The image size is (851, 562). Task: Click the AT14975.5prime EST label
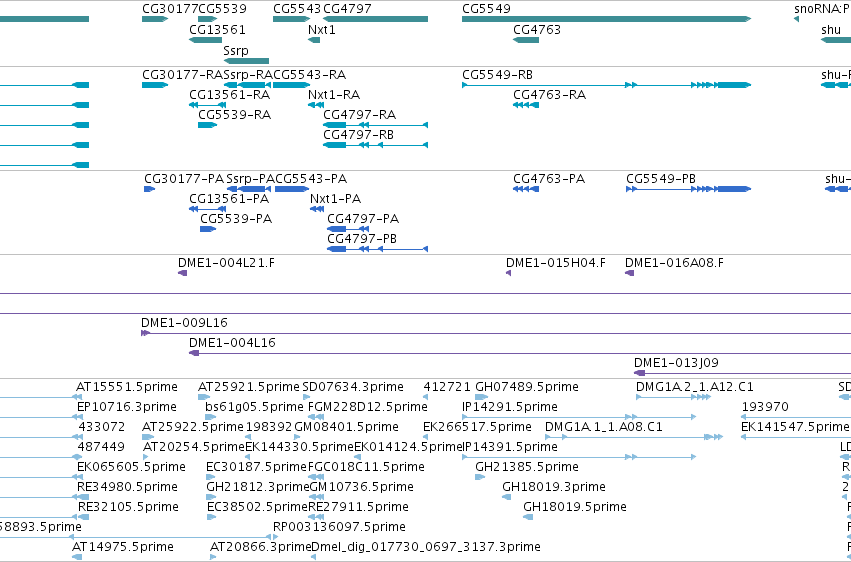pyautogui.click(x=123, y=547)
